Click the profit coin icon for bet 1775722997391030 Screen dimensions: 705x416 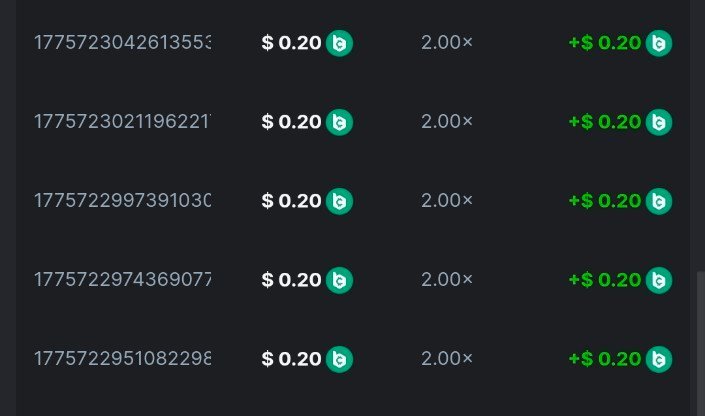(x=658, y=201)
